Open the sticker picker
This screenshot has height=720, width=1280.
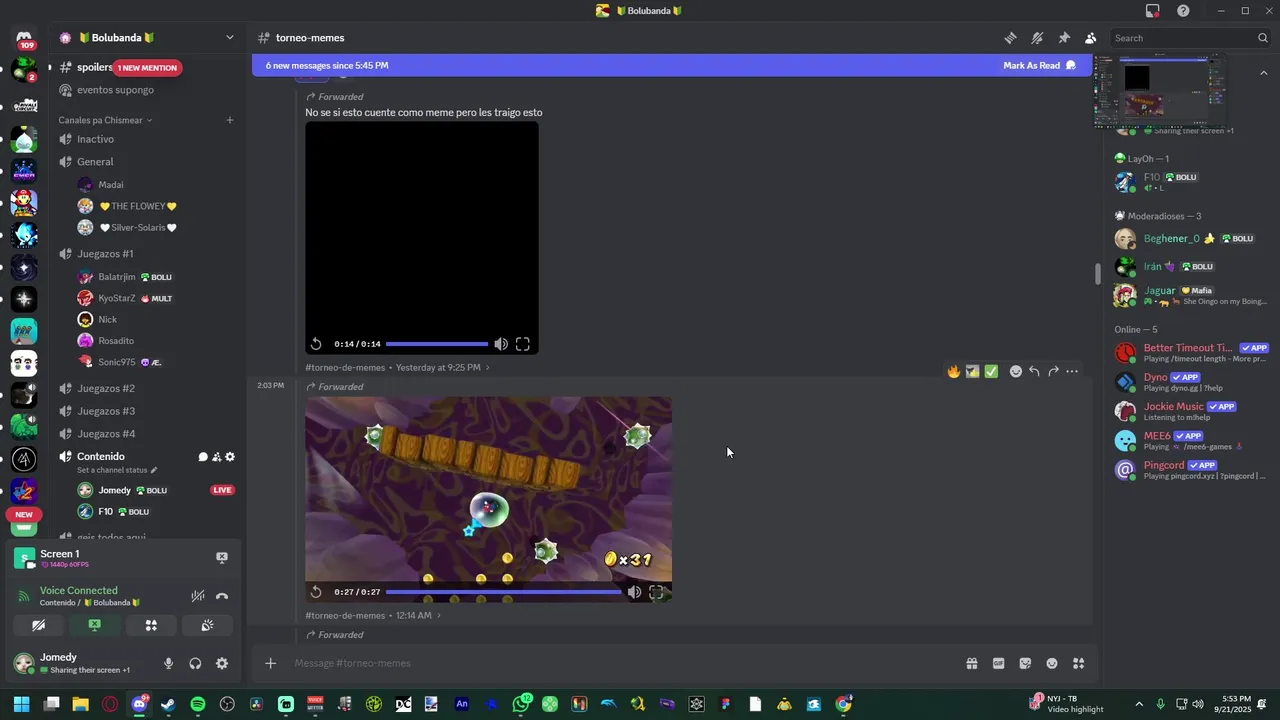click(1025, 663)
